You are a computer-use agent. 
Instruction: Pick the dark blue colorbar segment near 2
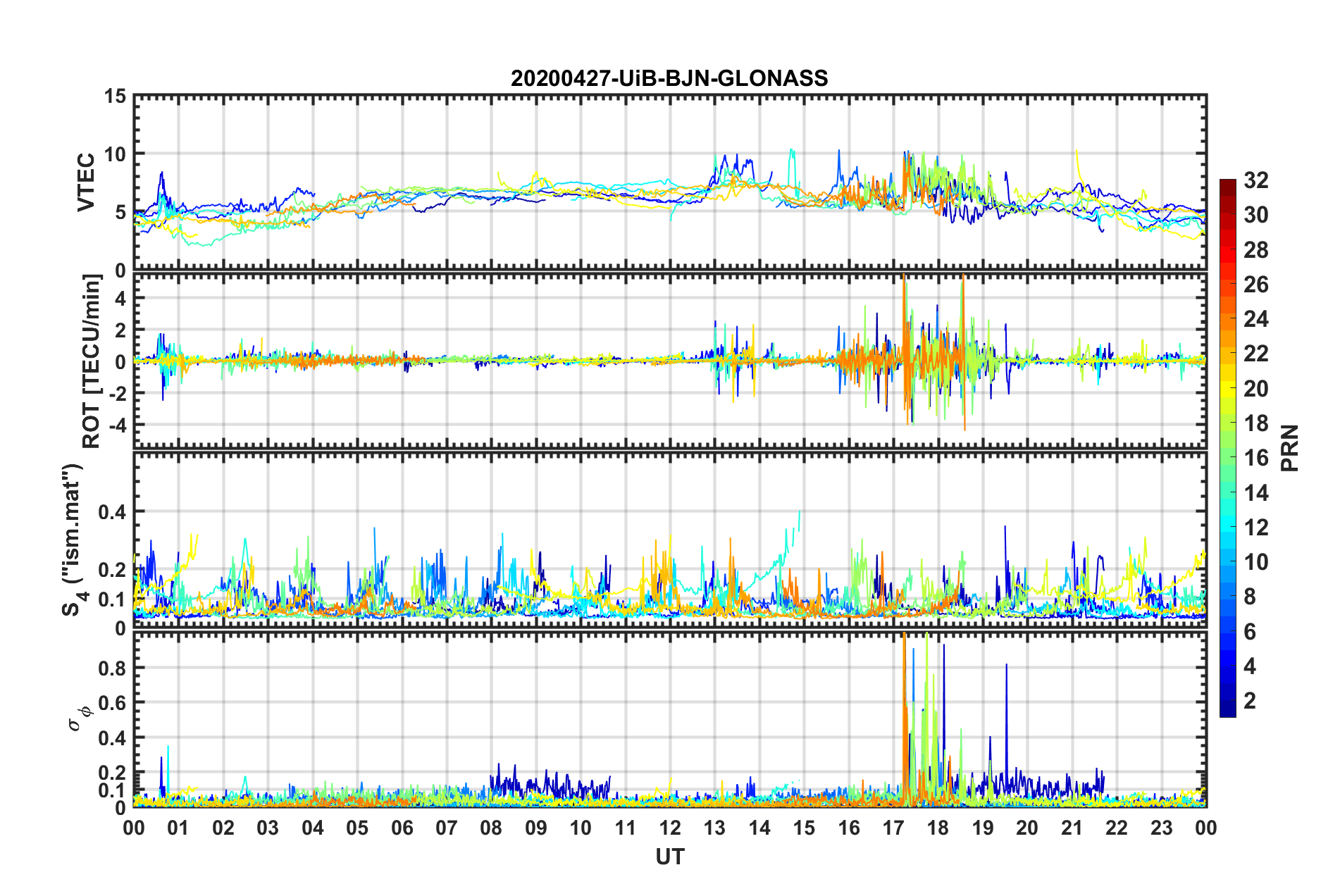coord(1228,701)
